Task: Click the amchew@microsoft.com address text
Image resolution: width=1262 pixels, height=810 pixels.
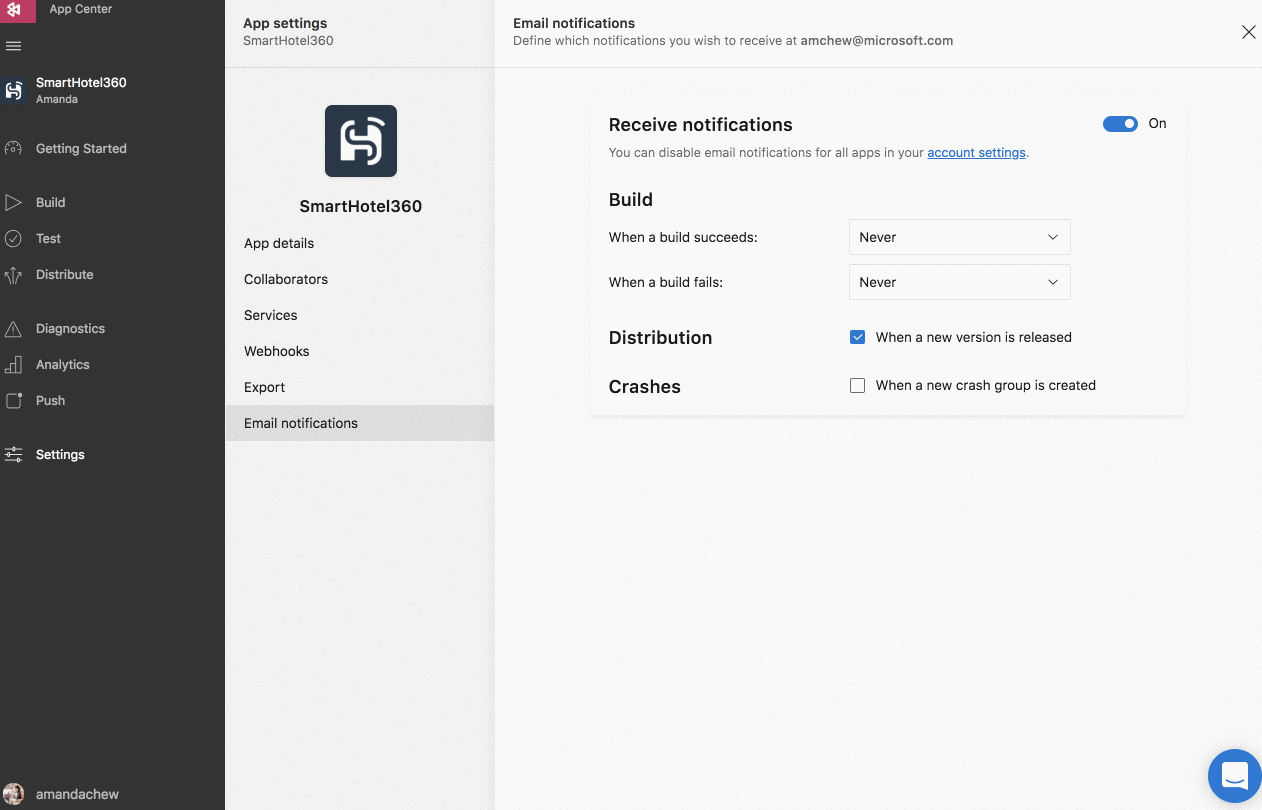Action: [877, 41]
